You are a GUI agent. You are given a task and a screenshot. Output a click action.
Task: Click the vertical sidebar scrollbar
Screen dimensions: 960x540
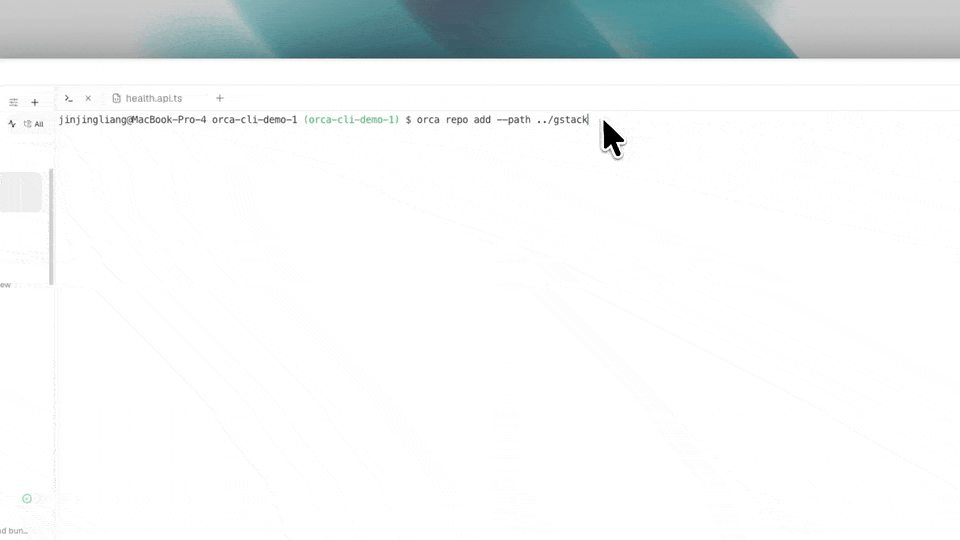point(51,227)
